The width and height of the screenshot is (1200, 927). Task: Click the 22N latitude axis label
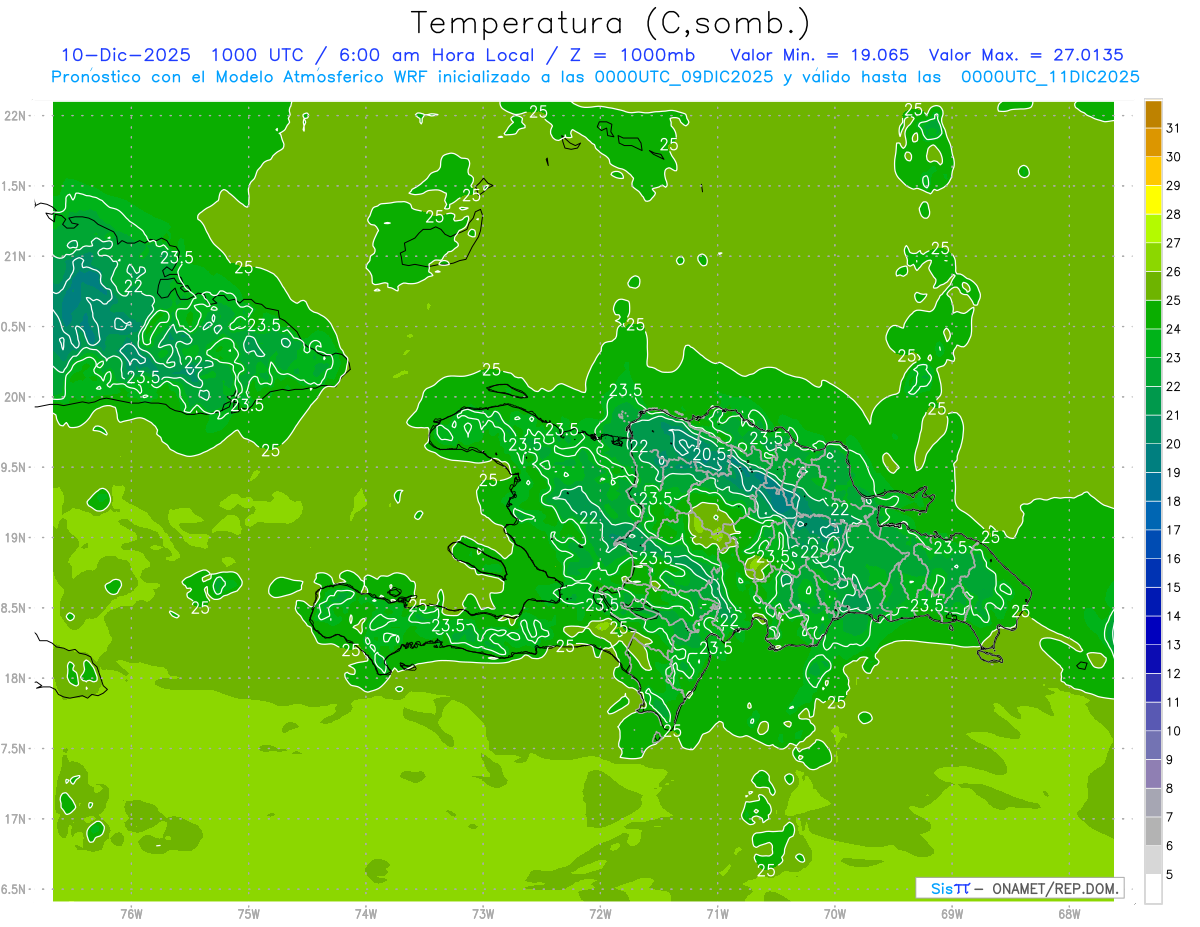point(16,115)
